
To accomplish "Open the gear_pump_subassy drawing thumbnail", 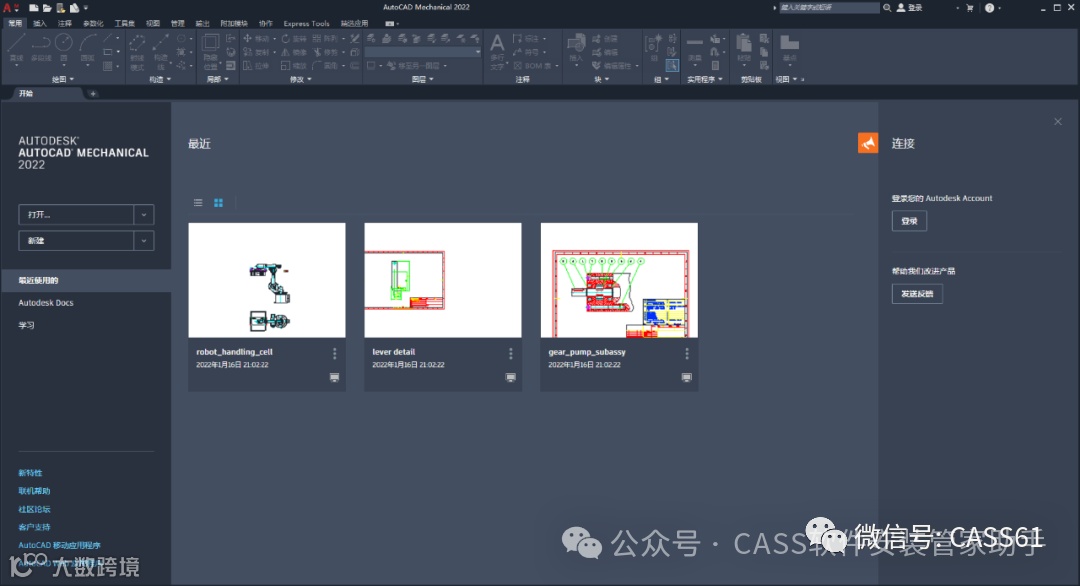I will (x=619, y=280).
